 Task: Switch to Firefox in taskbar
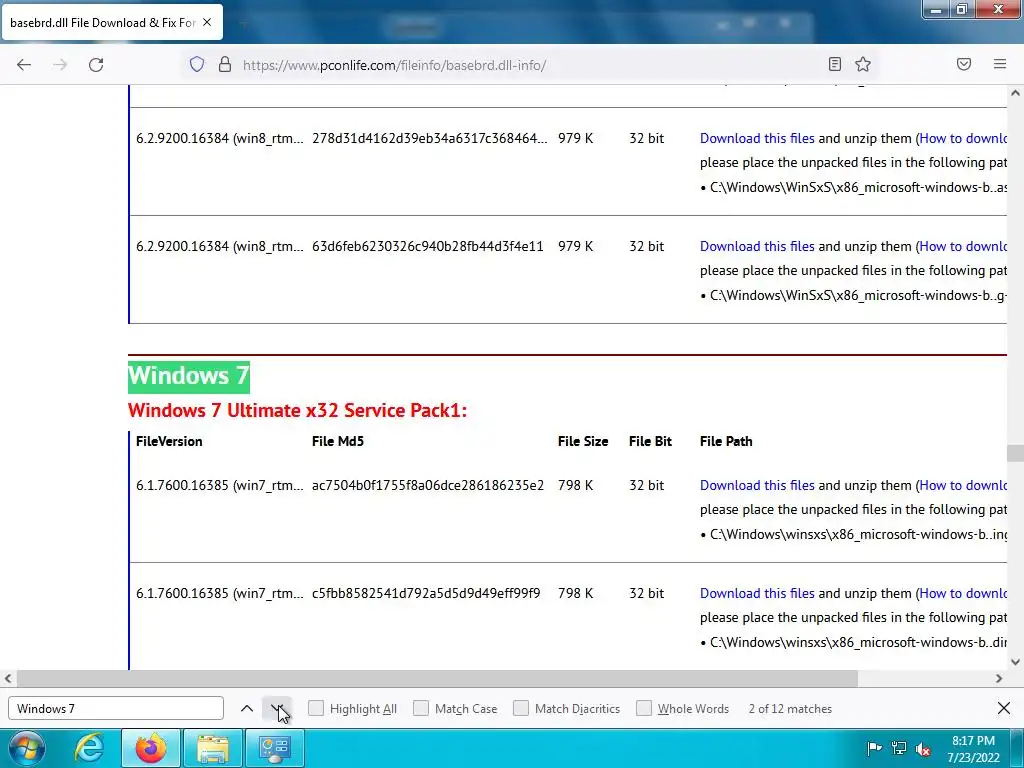click(150, 748)
